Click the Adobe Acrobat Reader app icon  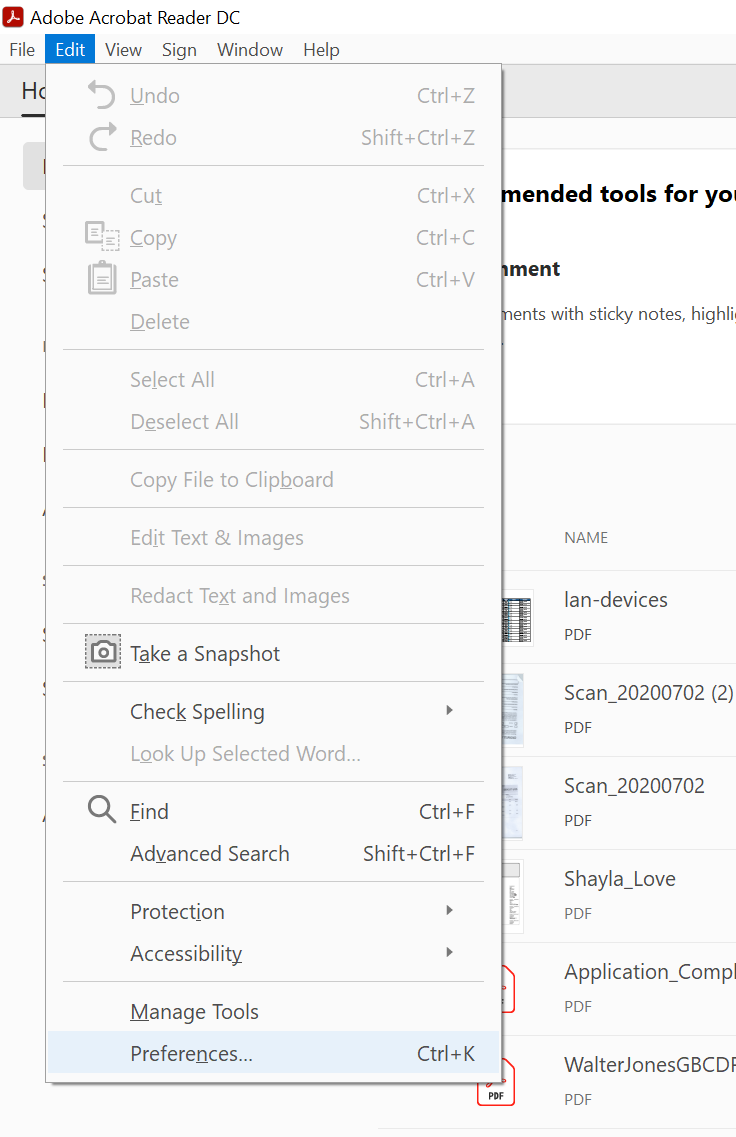click(13, 17)
